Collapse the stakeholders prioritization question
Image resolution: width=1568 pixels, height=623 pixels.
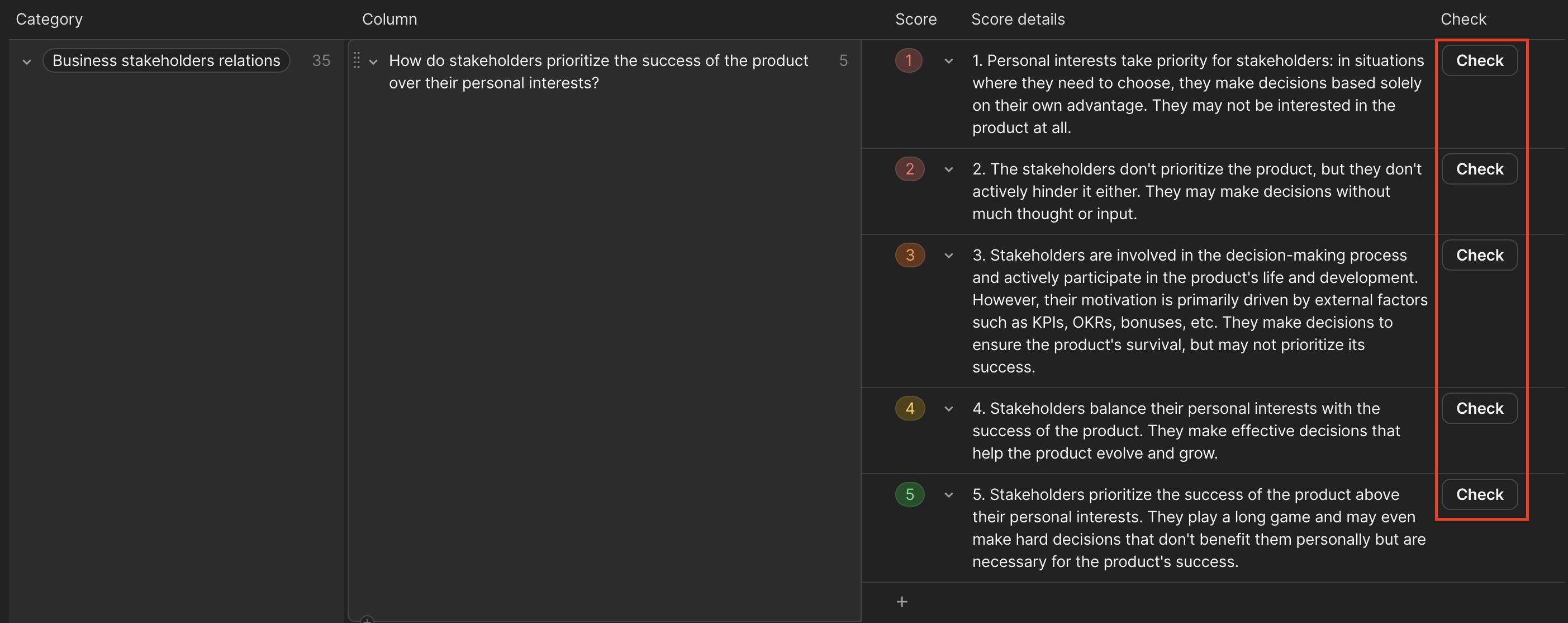coord(374,62)
